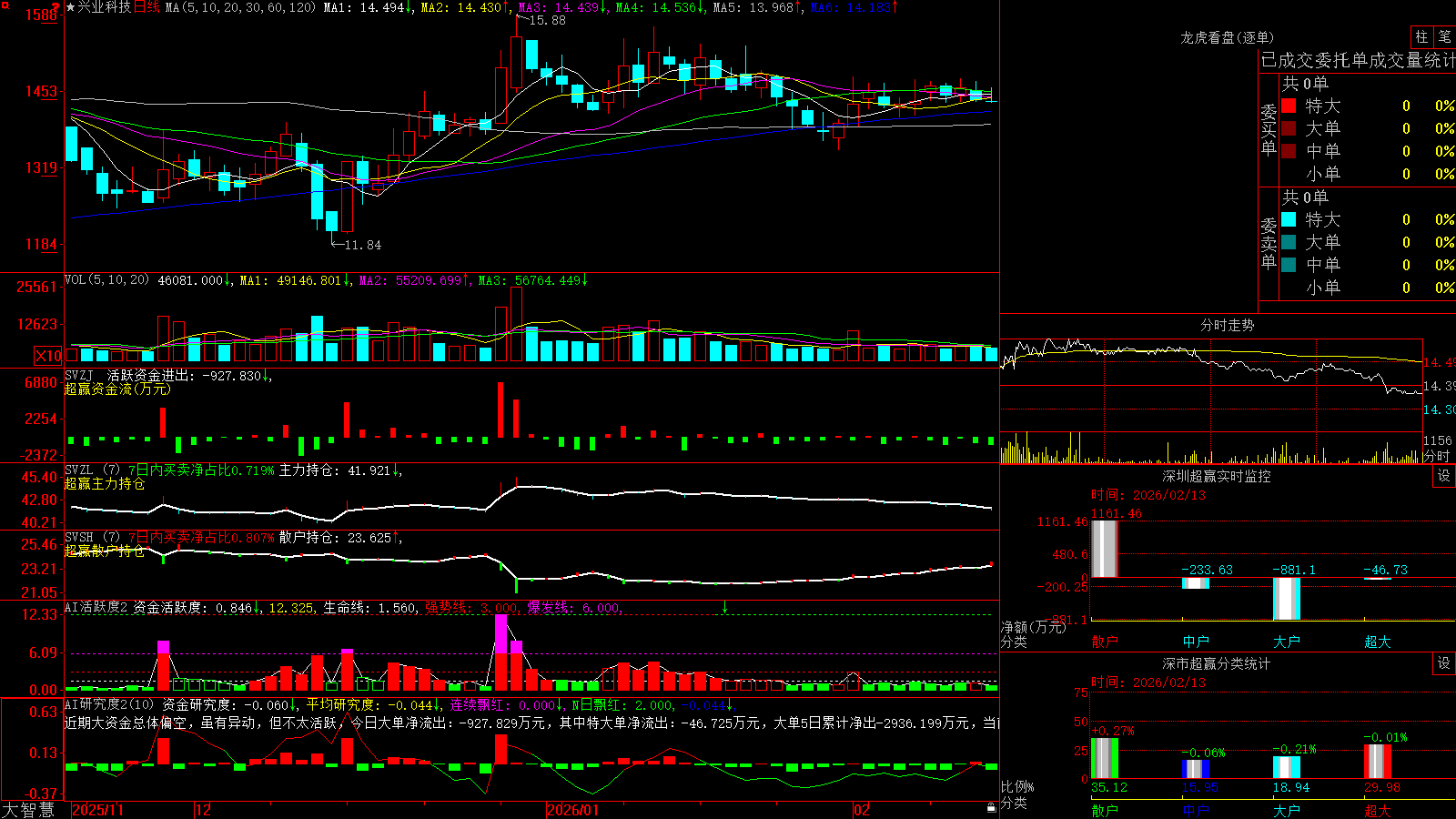Viewport: 1456px width, 819px height.
Task: Click the 12 month marker on time axis
Action: pyautogui.click(x=203, y=810)
